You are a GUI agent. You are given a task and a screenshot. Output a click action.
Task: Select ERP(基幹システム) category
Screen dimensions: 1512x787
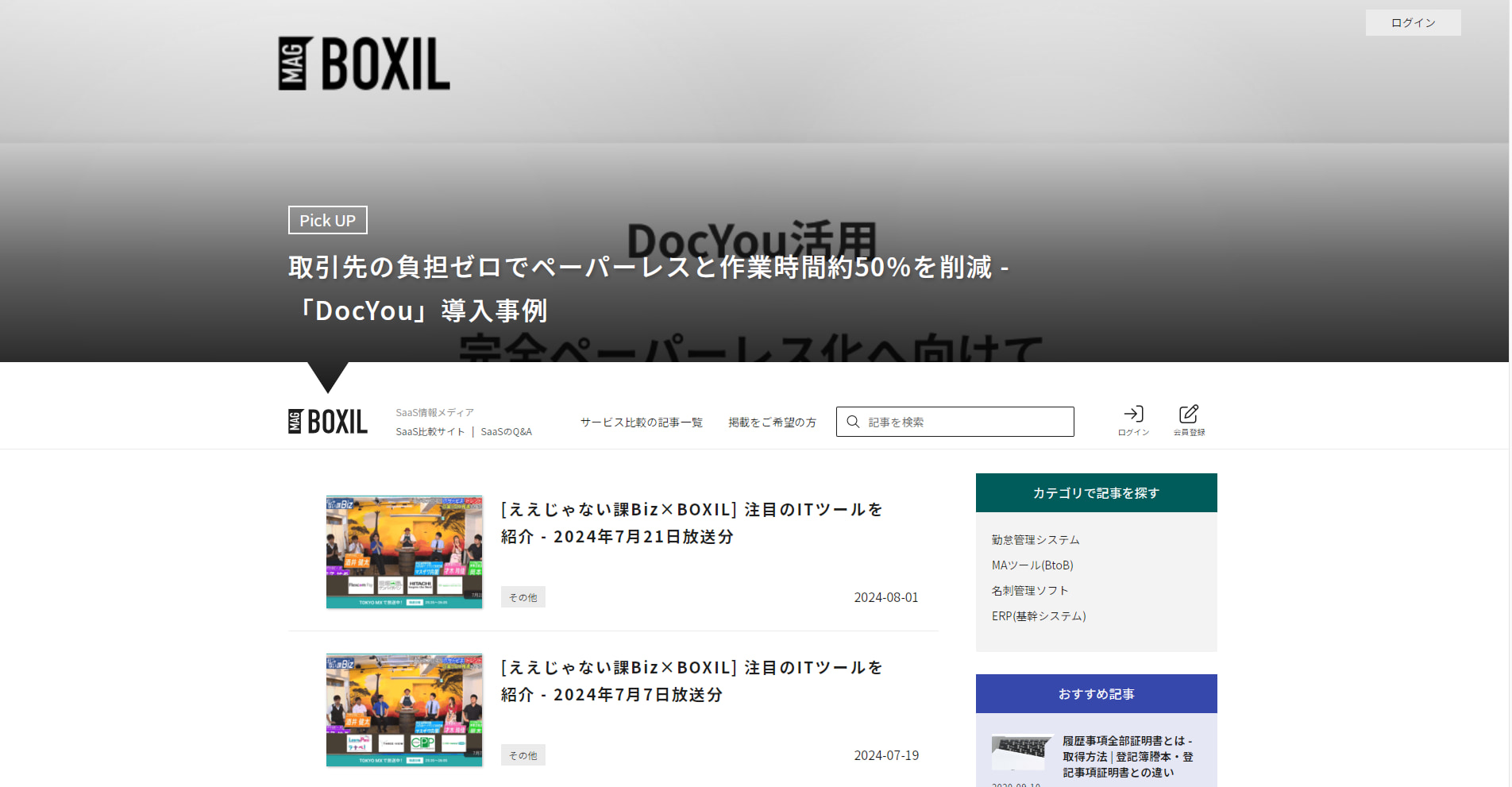[x=1039, y=615]
